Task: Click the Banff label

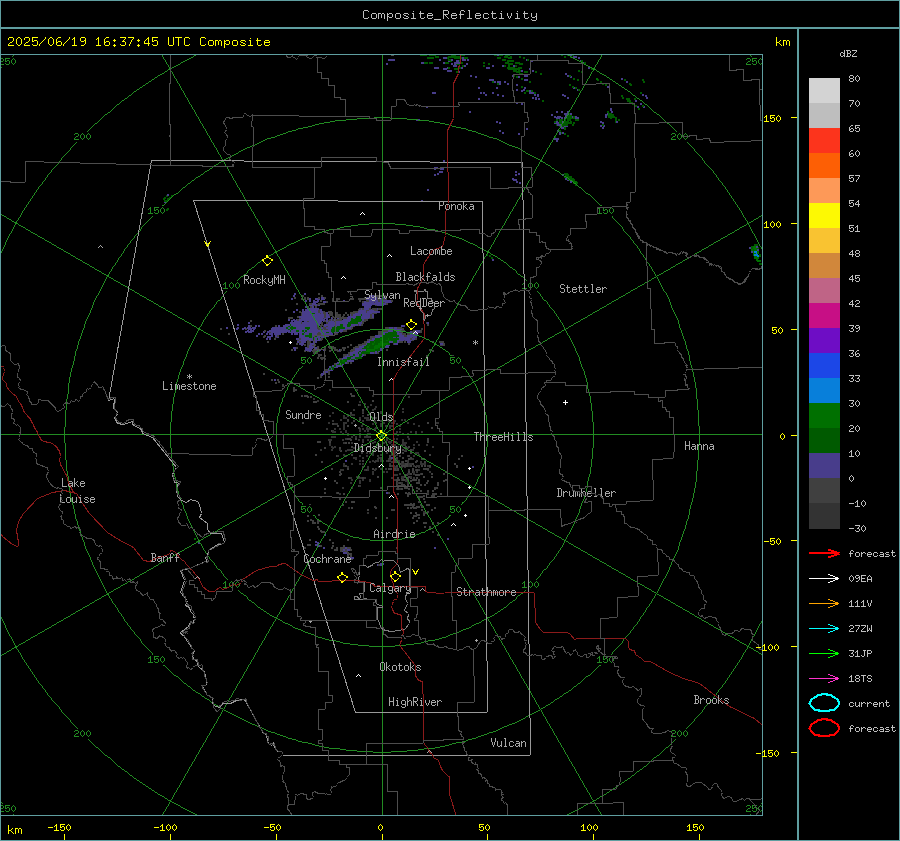Action: [x=165, y=557]
